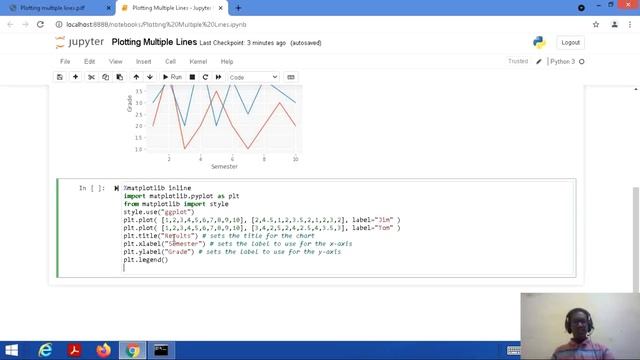Open the Cell menu

[x=170, y=62]
